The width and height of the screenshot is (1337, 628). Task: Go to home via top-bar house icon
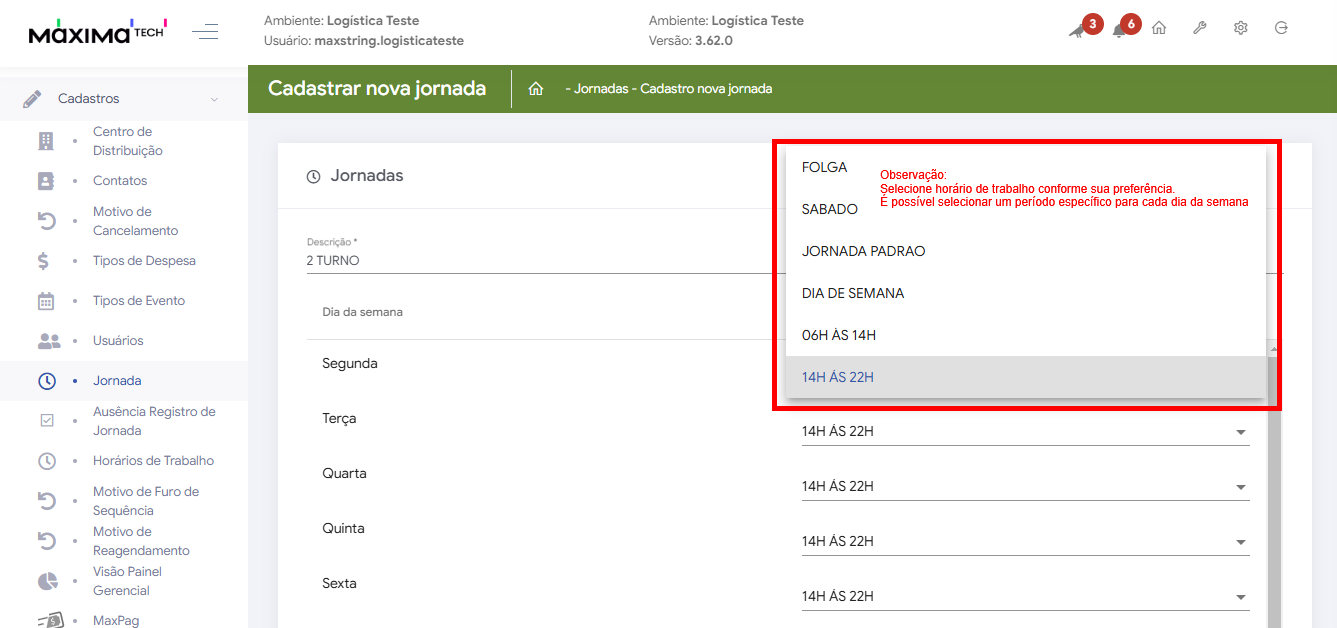1159,28
